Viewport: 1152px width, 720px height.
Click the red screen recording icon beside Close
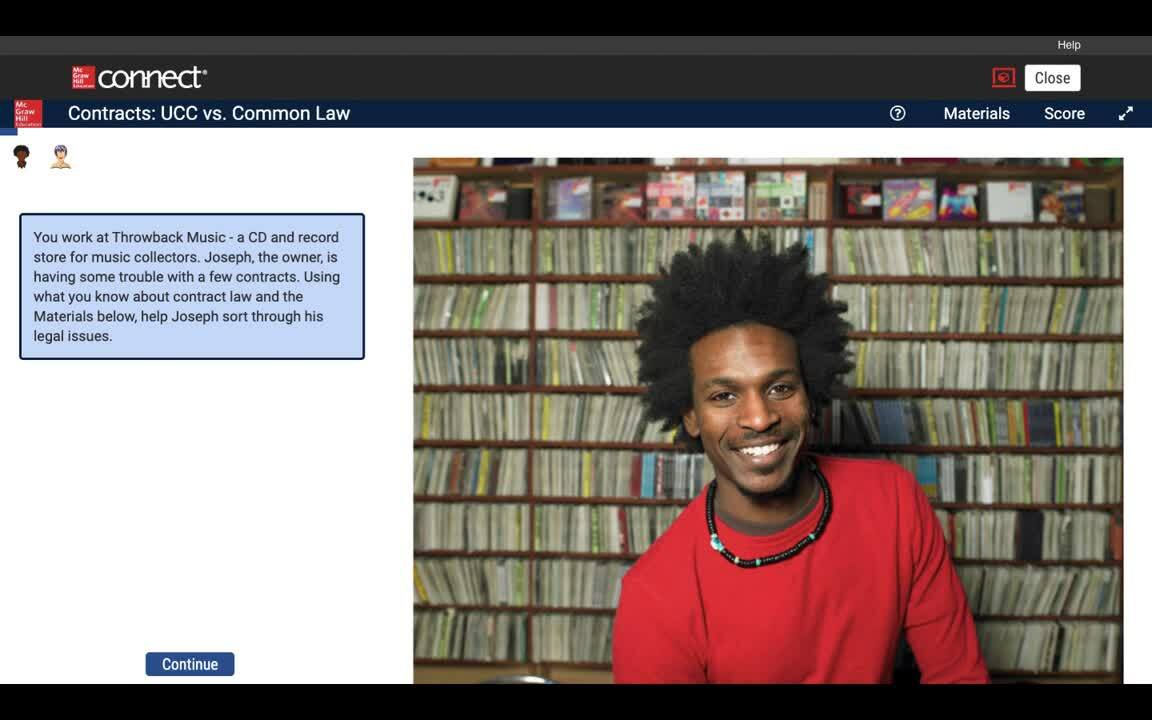1003,78
